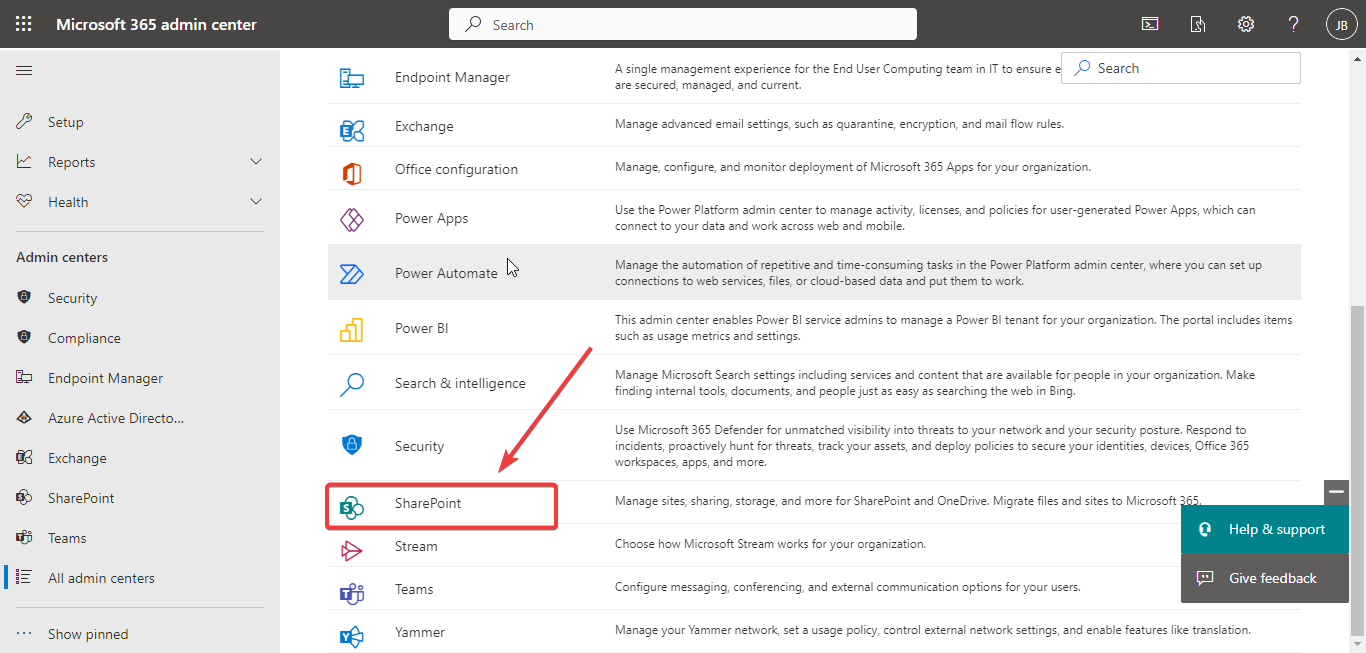1366x653 pixels.
Task: Click the sidebar Security shield icon
Action: click(24, 297)
